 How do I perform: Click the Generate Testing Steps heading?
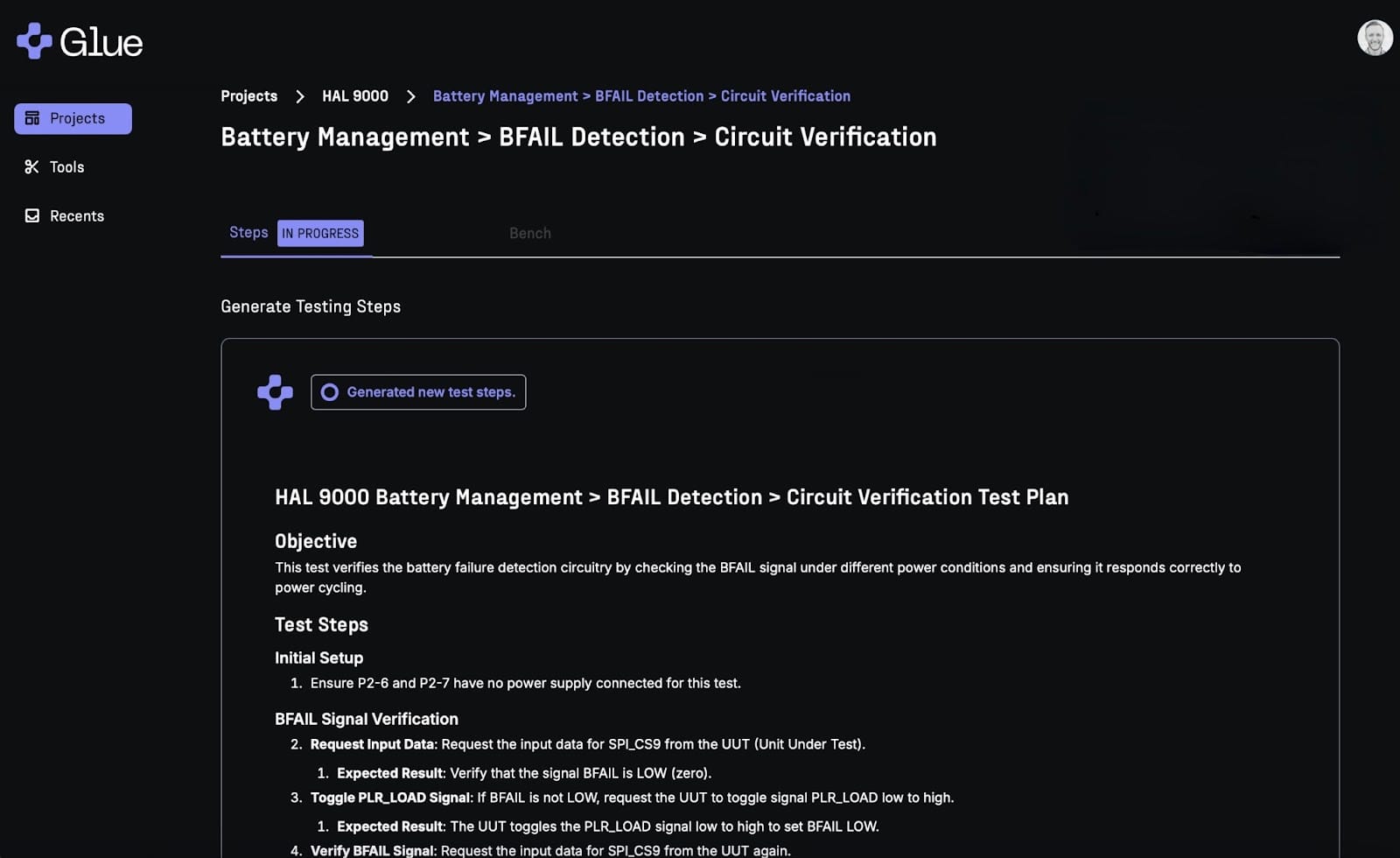pyautogui.click(x=311, y=306)
